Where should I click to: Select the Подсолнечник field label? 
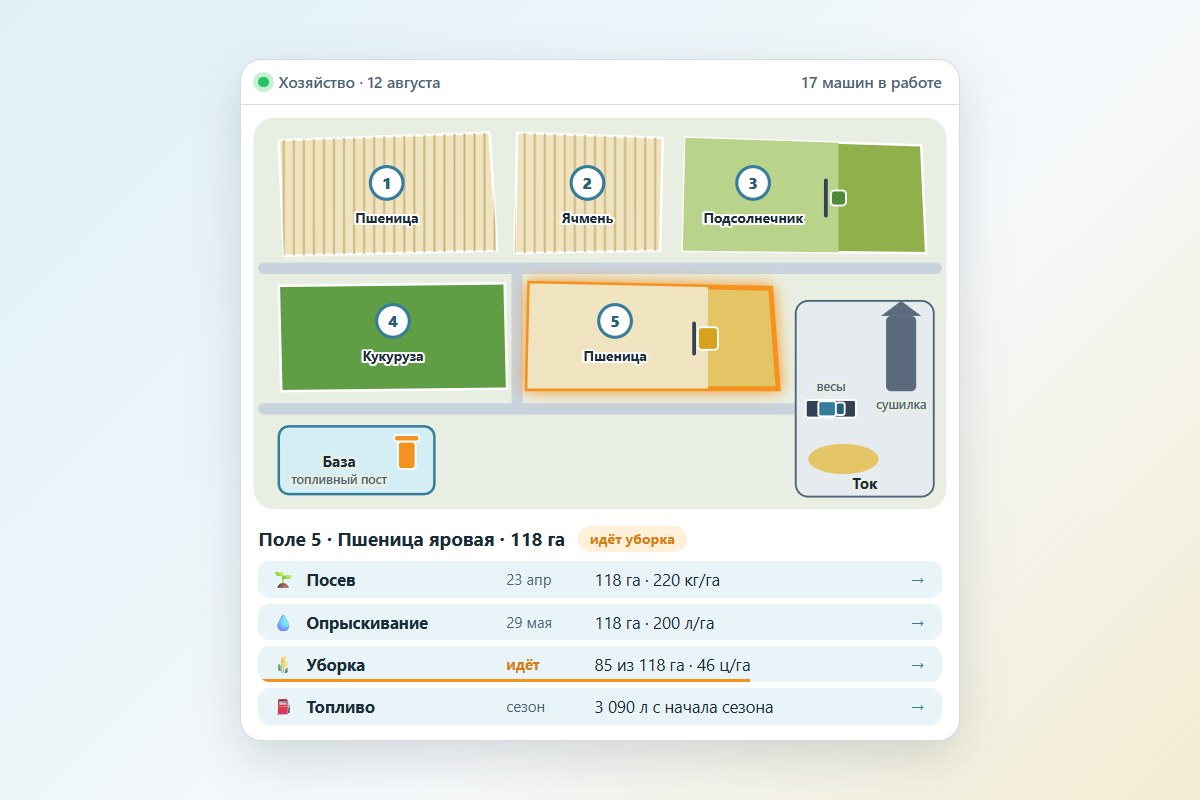(753, 218)
